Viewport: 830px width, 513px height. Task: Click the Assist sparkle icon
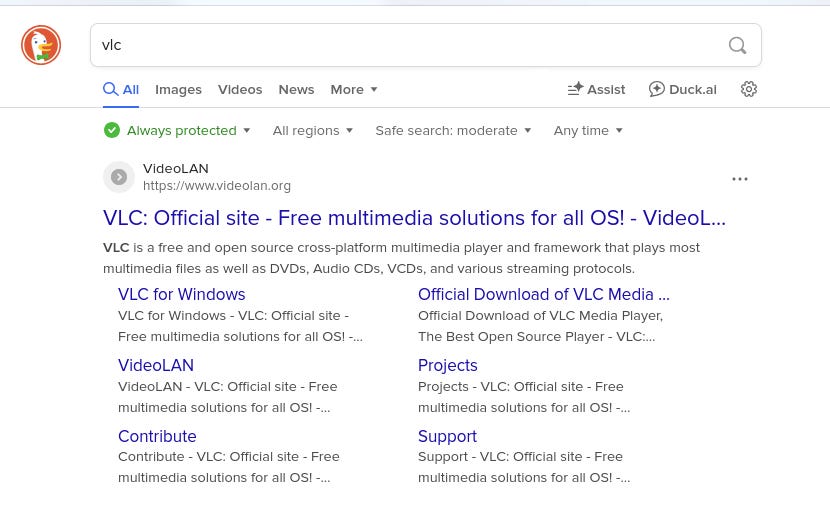pyautogui.click(x=575, y=89)
